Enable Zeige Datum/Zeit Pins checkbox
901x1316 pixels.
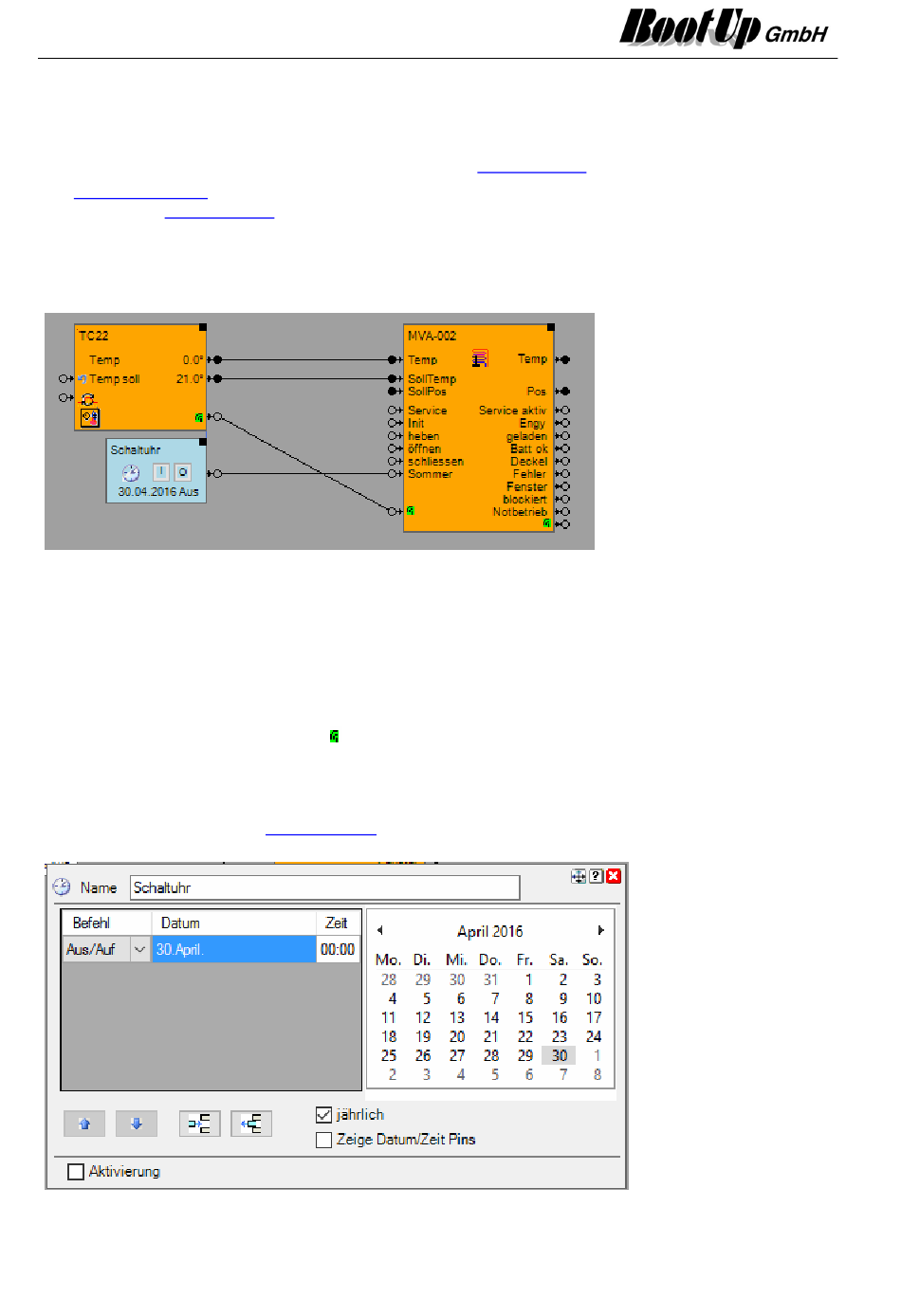pyautogui.click(x=323, y=1140)
